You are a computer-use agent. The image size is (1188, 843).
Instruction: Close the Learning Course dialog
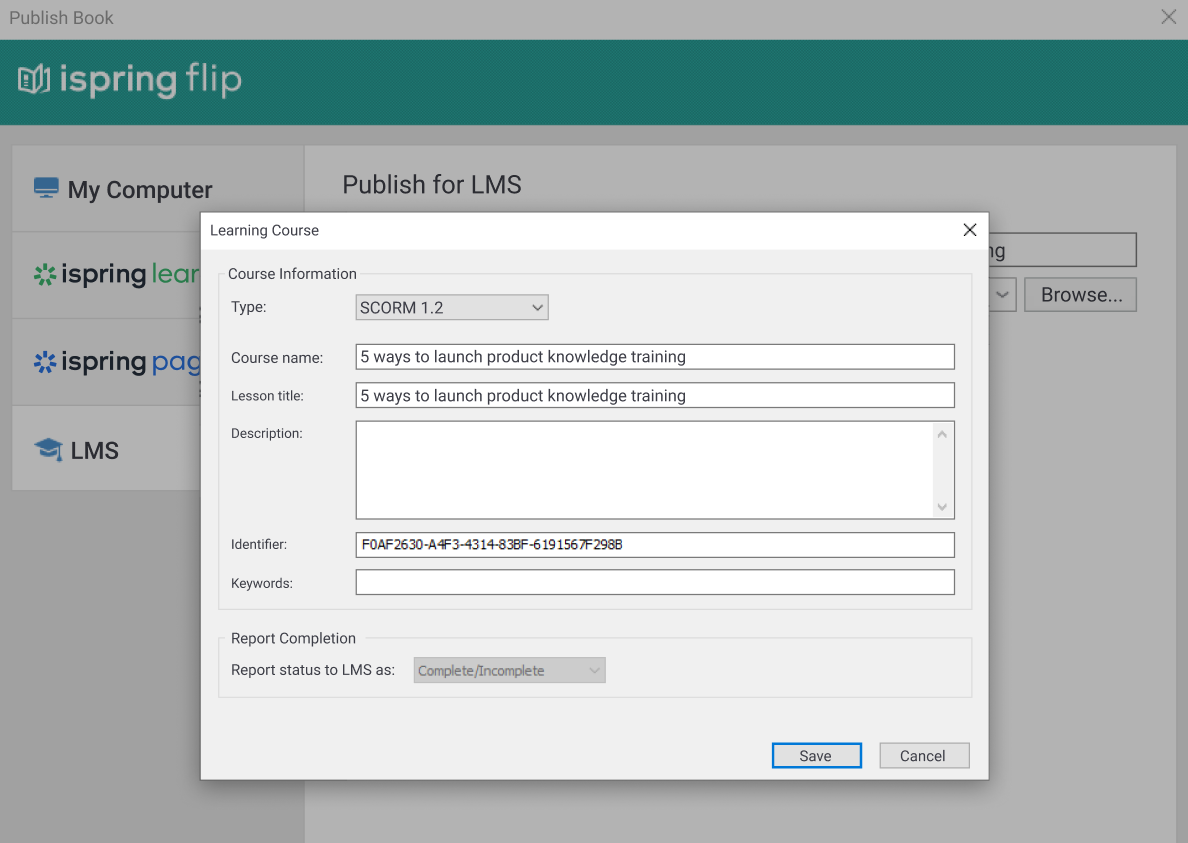[x=969, y=229]
